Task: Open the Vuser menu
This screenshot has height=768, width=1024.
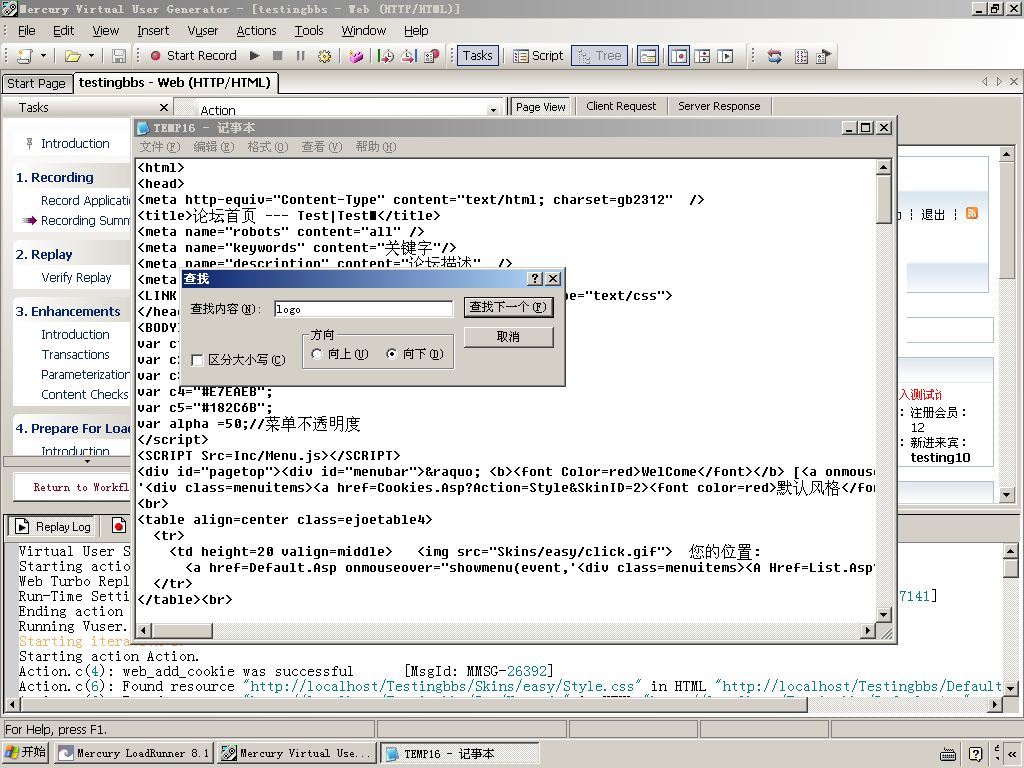Action: pos(202,31)
